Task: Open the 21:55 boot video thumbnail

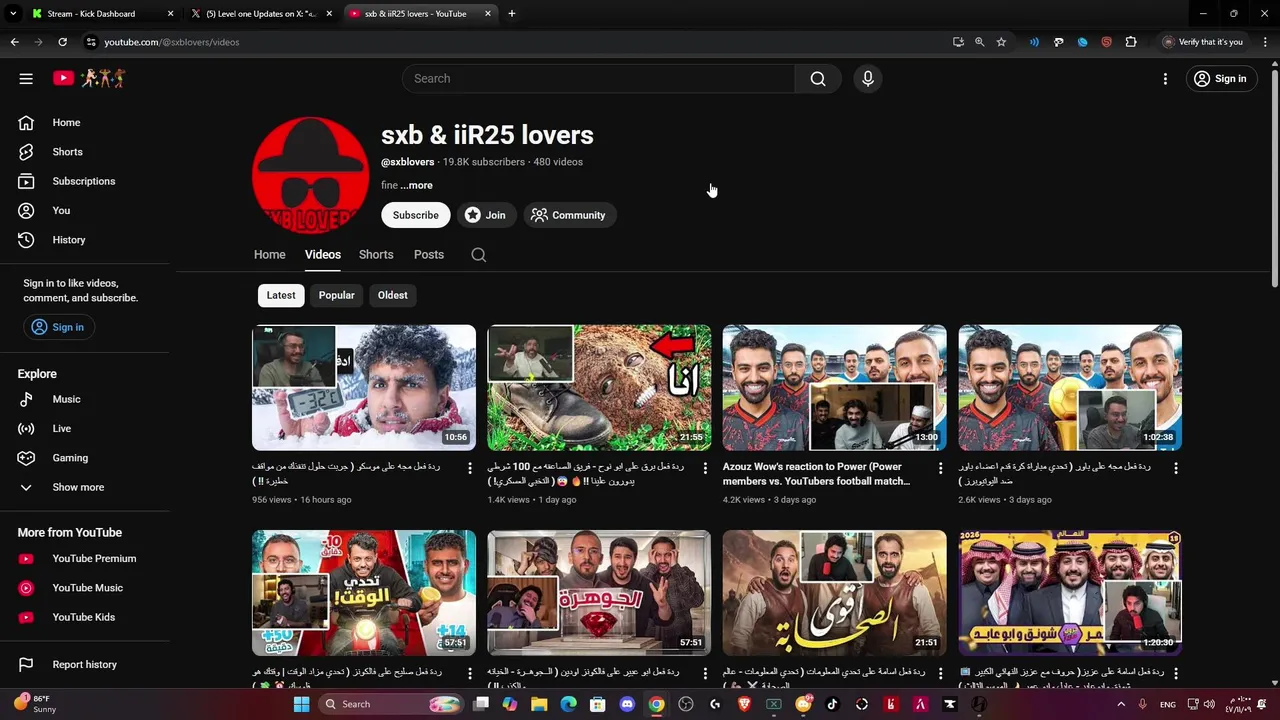Action: point(599,387)
